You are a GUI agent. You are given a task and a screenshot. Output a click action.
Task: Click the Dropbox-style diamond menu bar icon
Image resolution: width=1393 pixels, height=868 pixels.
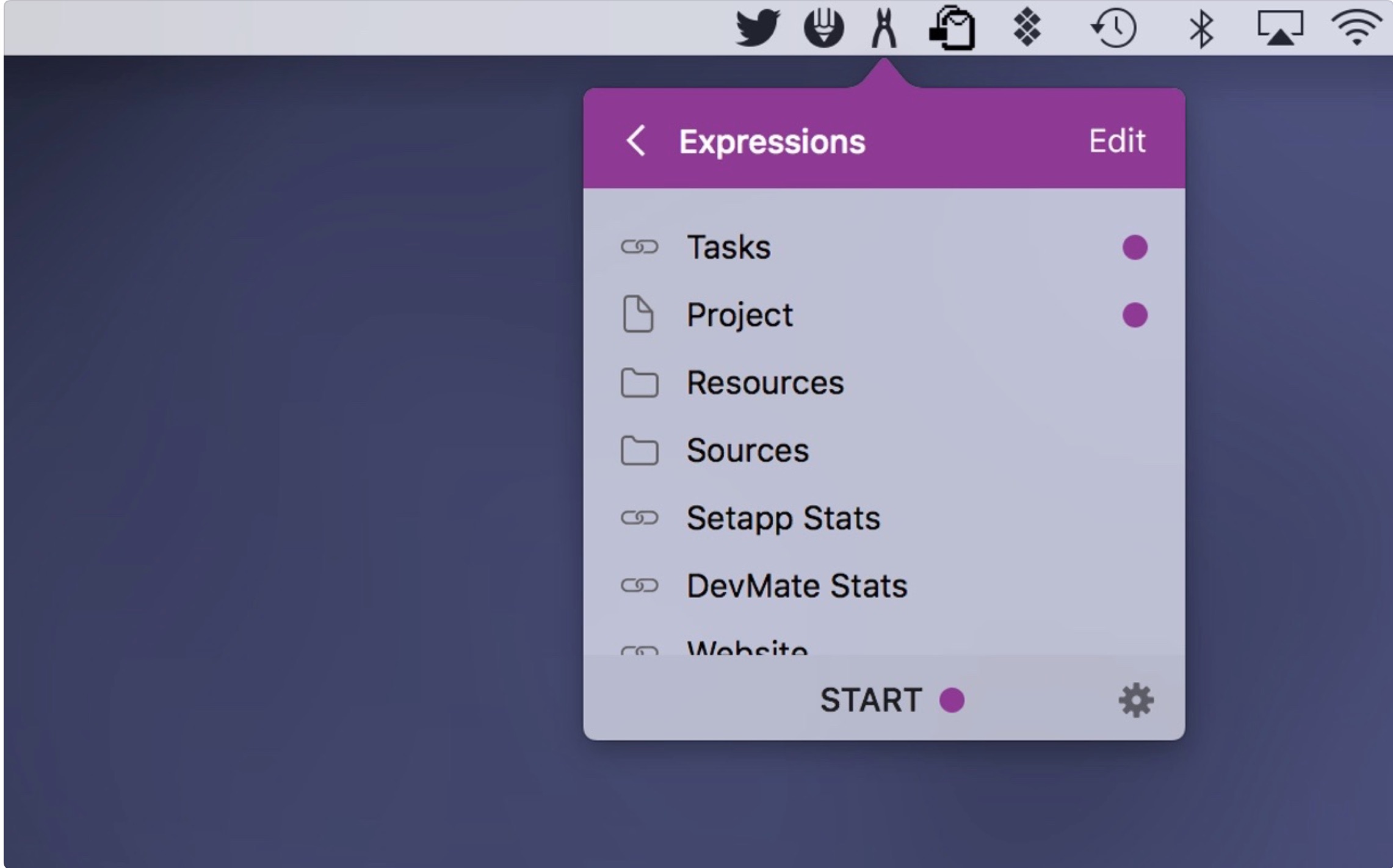click(x=1027, y=28)
